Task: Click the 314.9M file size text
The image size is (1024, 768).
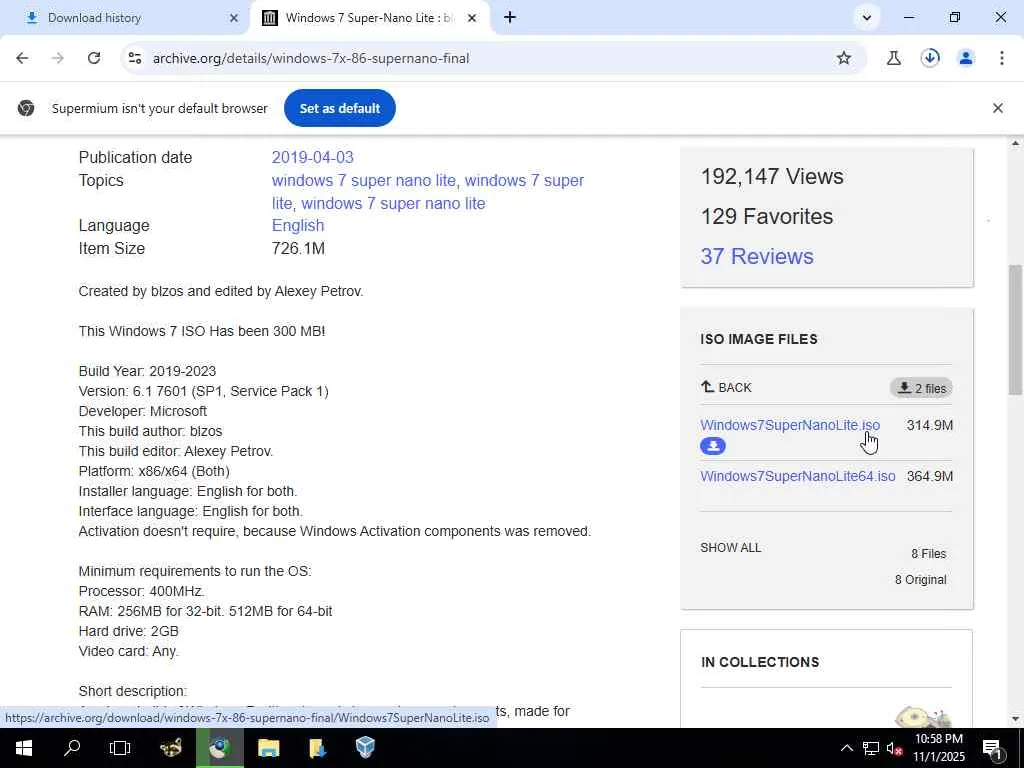Action: [930, 425]
